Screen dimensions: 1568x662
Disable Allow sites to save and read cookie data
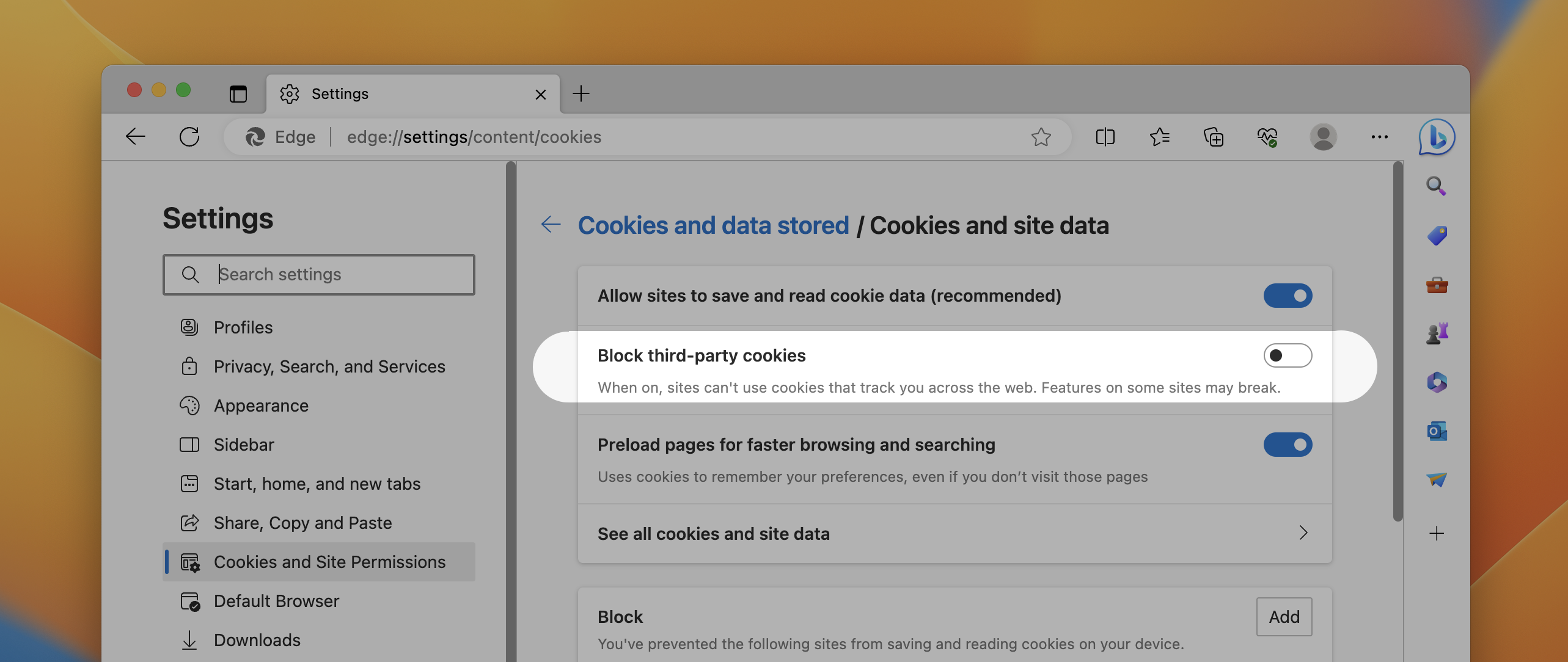[1288, 296]
